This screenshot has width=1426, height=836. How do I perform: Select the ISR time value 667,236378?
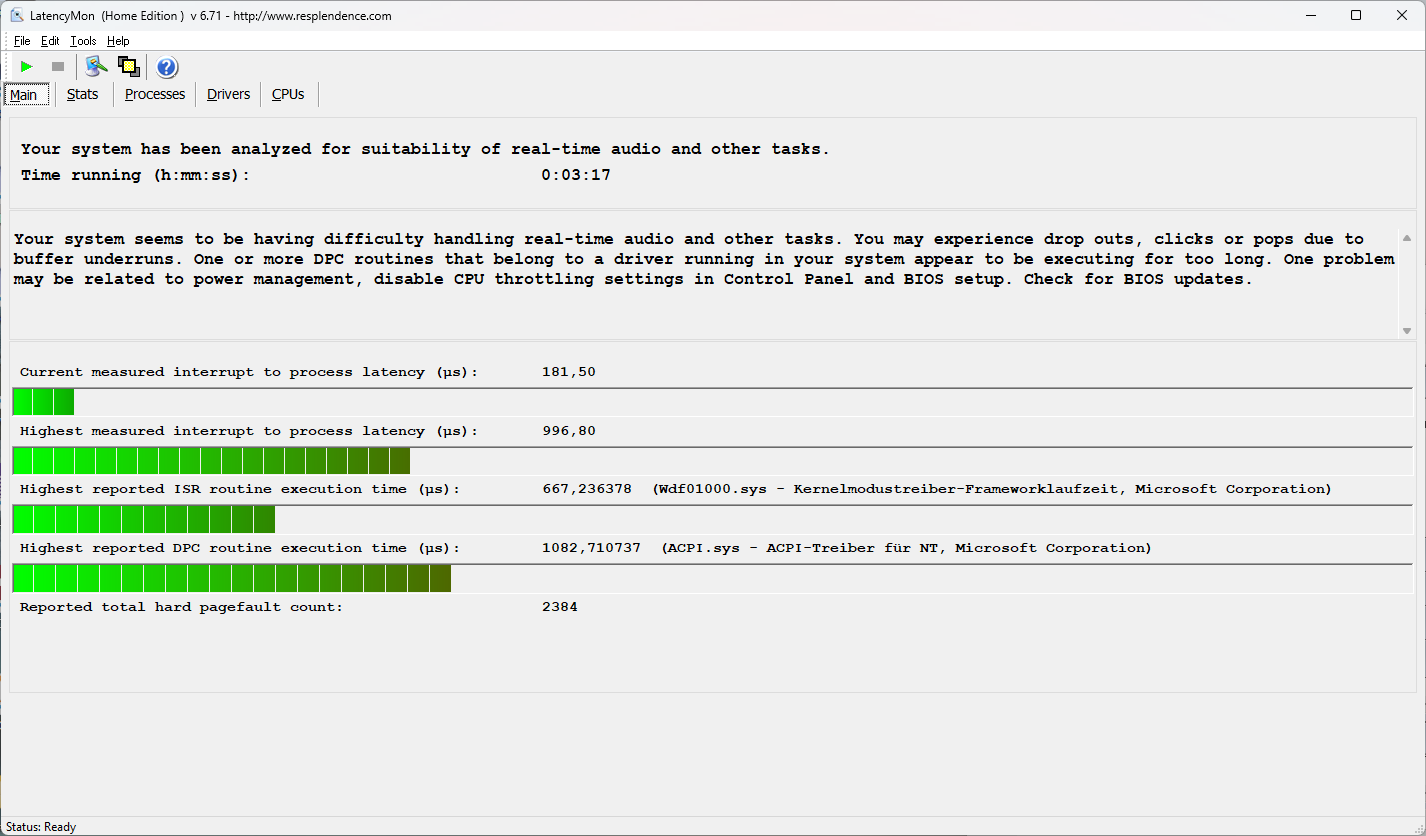[x=586, y=489]
